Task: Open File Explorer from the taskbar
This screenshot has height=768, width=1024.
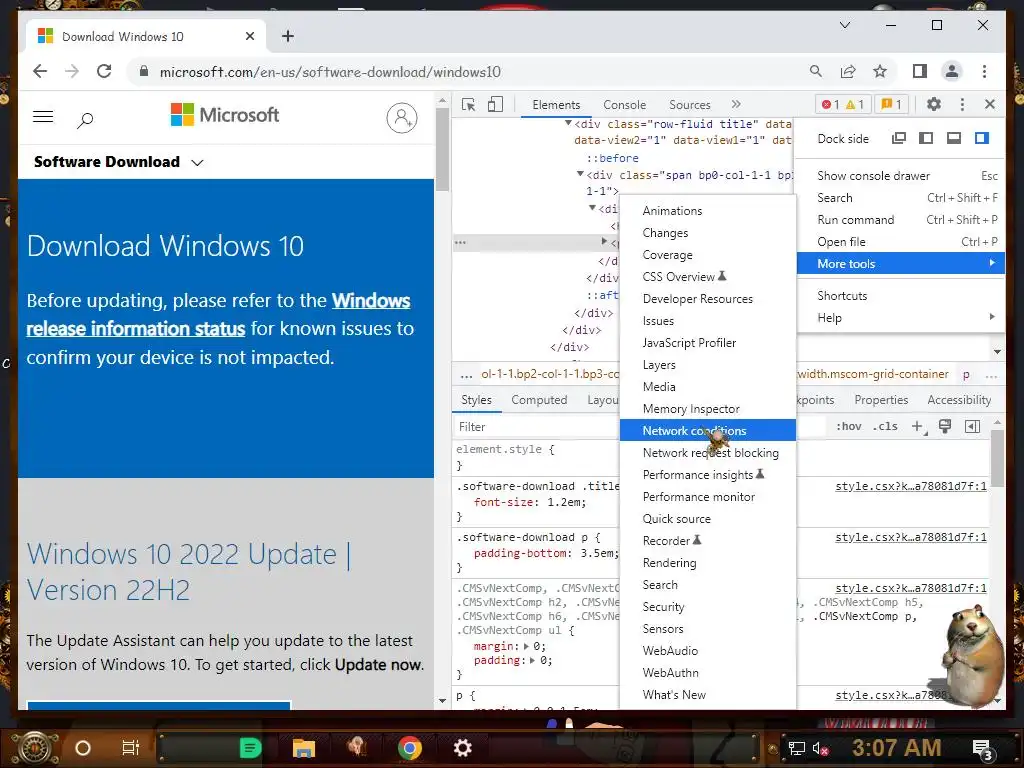Action: 304,748
